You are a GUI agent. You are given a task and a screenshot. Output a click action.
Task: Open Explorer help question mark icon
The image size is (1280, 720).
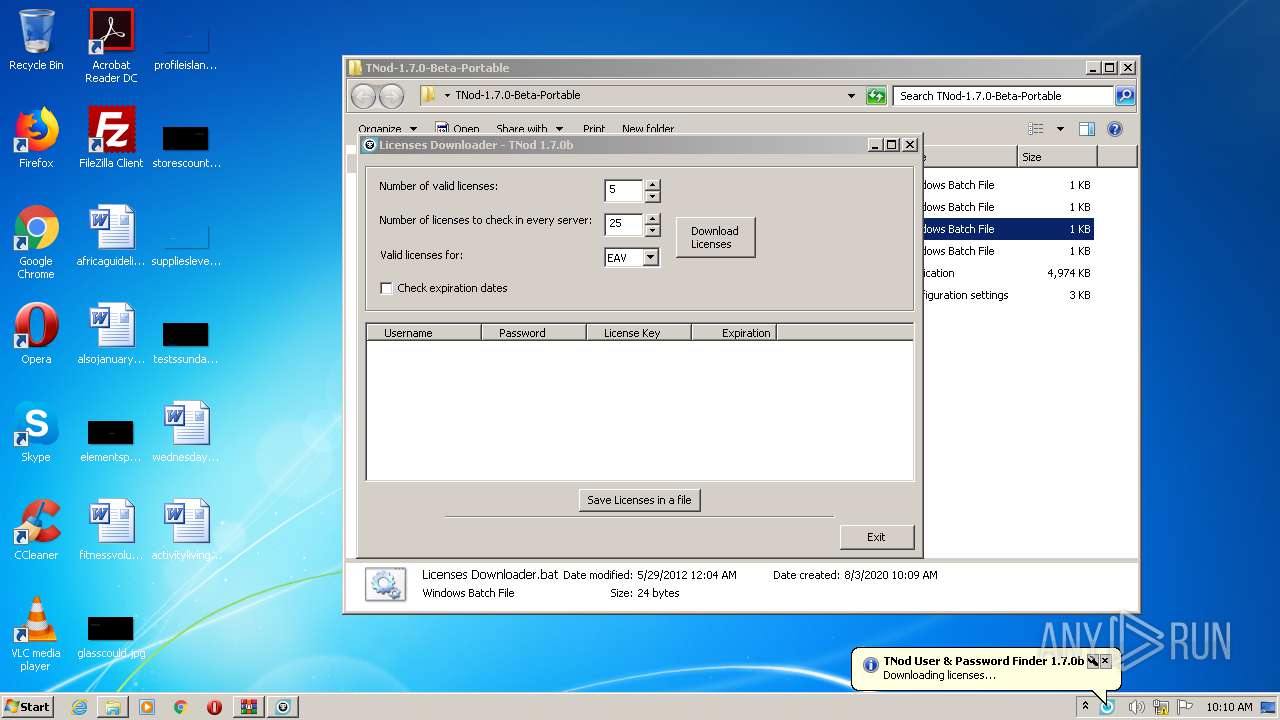(x=1115, y=129)
